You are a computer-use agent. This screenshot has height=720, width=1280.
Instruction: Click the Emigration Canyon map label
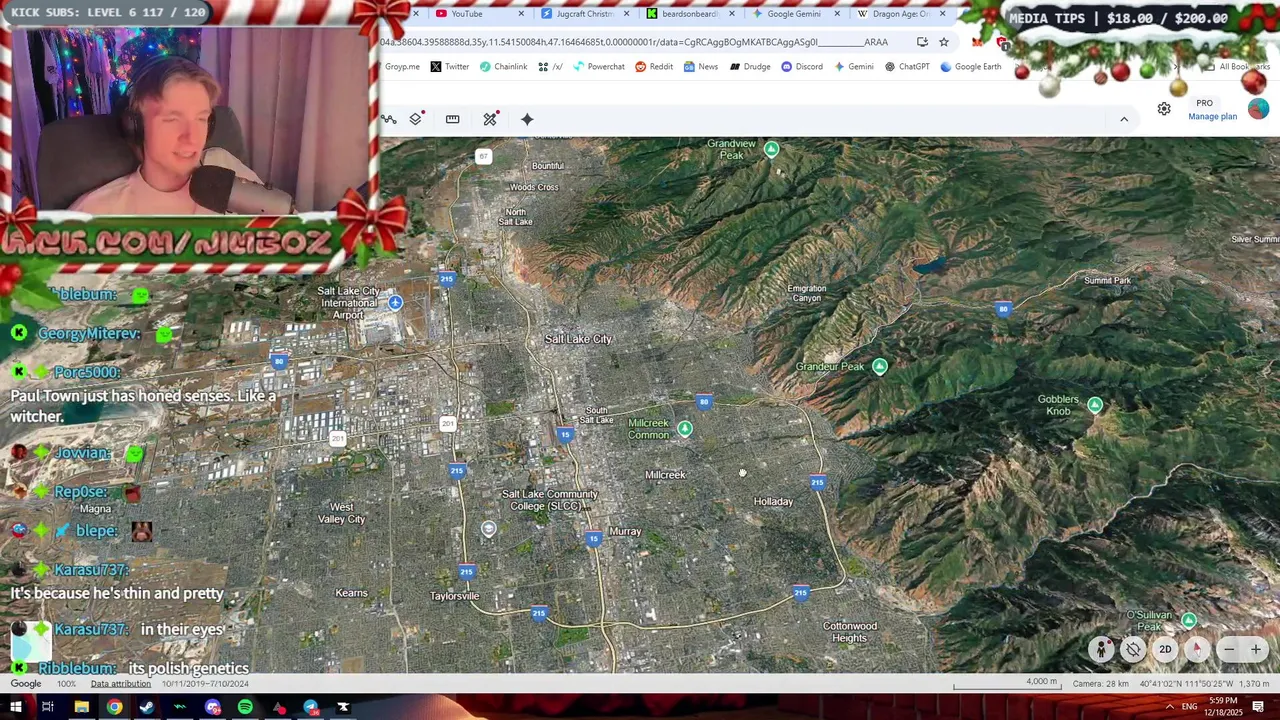[806, 293]
